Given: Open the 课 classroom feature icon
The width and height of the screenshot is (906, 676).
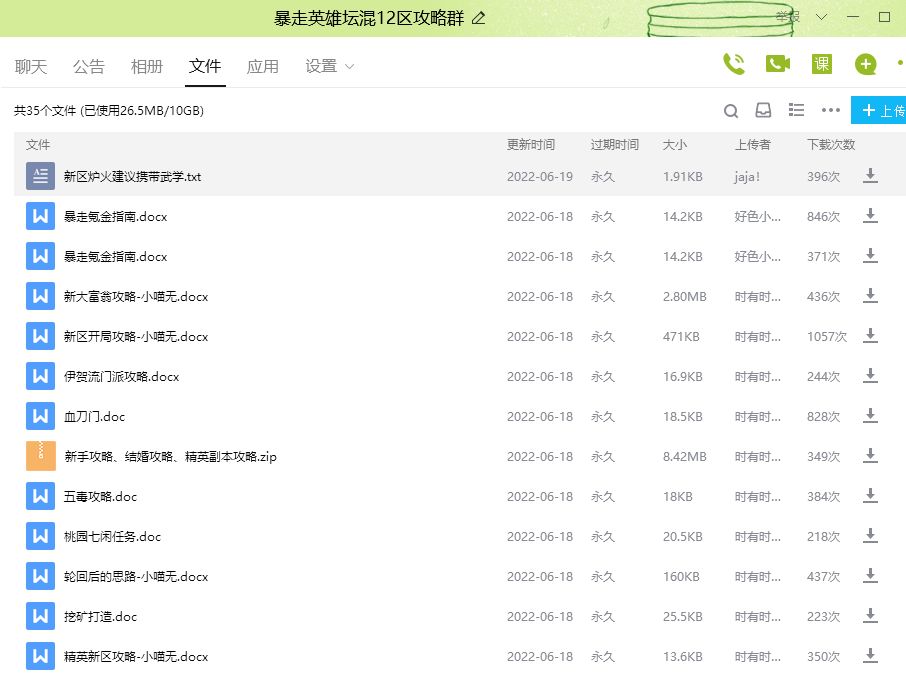Looking at the screenshot, I should (x=821, y=64).
